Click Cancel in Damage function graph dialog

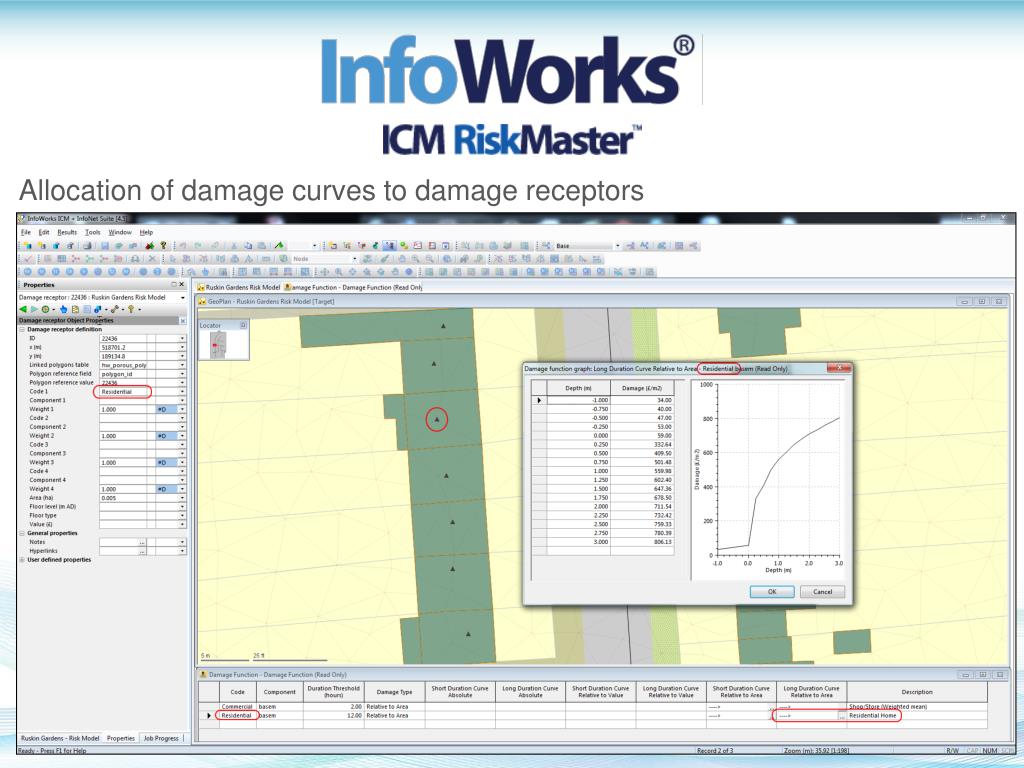point(822,592)
